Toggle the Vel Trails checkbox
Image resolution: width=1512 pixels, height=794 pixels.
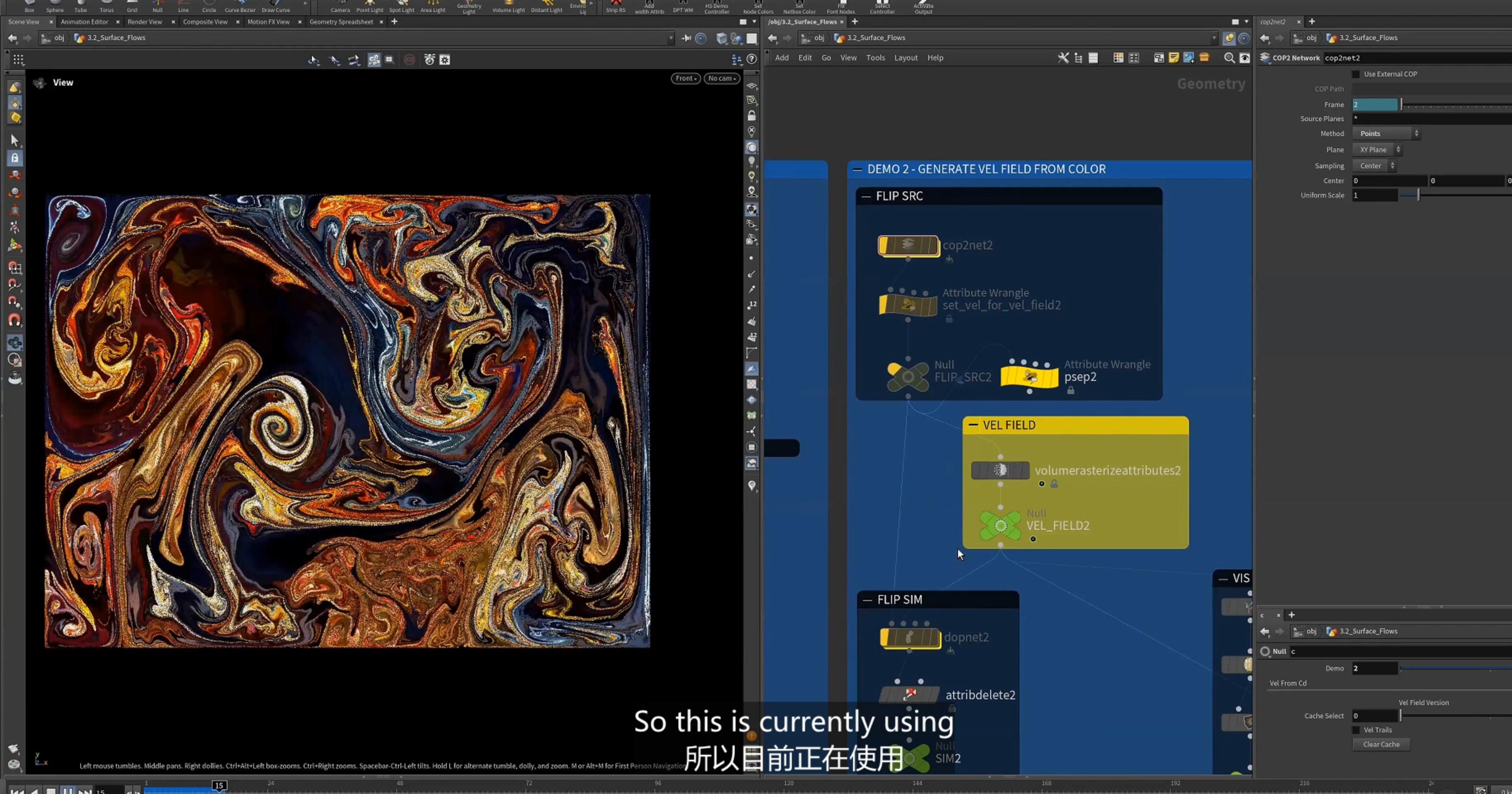1355,729
